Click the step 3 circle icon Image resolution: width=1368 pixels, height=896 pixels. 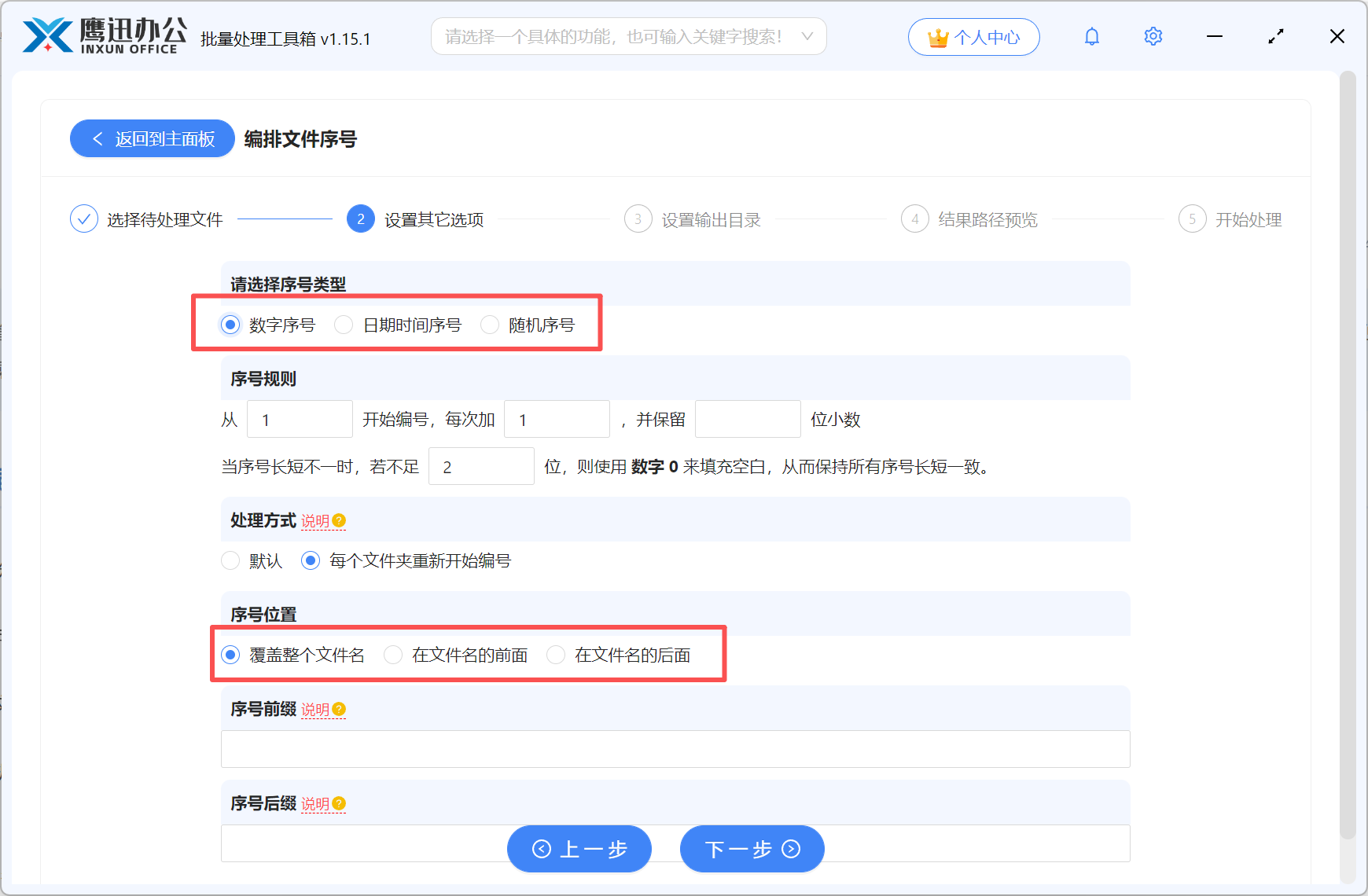pyautogui.click(x=638, y=219)
